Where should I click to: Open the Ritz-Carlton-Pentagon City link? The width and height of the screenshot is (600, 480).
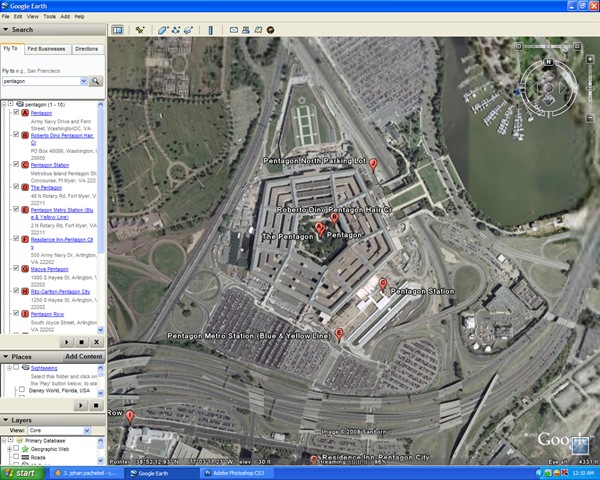(60, 292)
